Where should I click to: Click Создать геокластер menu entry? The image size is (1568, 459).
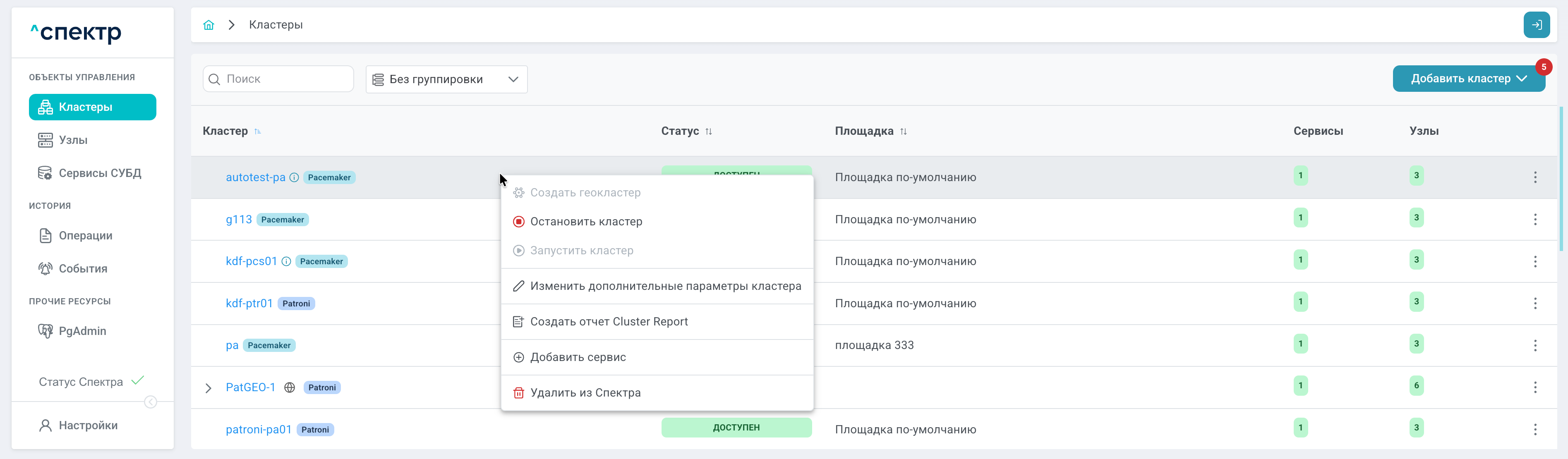click(x=657, y=192)
